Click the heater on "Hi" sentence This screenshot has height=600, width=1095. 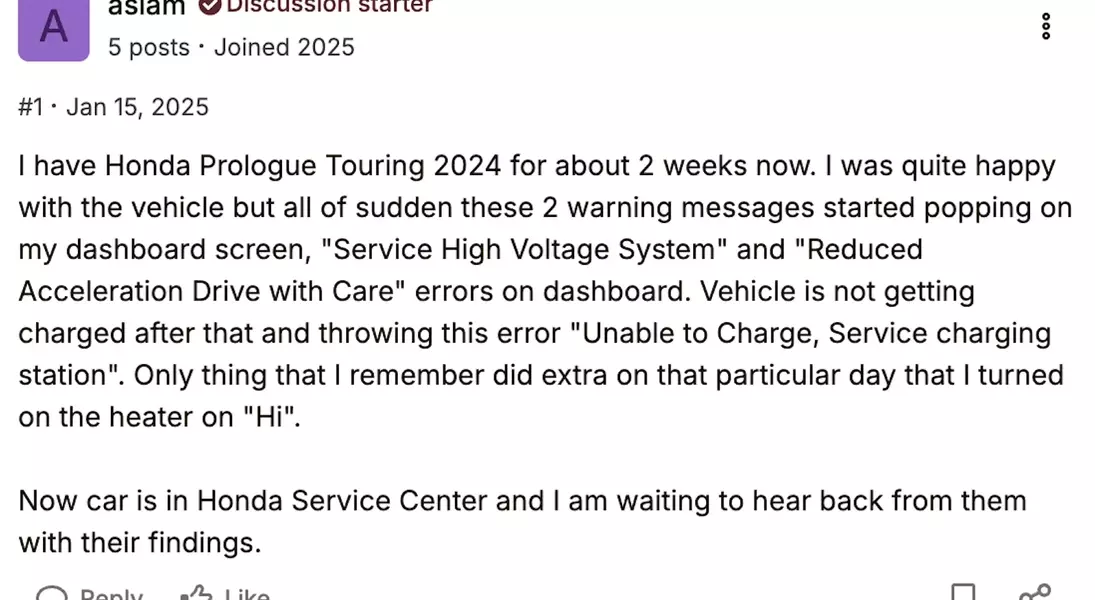point(541,396)
